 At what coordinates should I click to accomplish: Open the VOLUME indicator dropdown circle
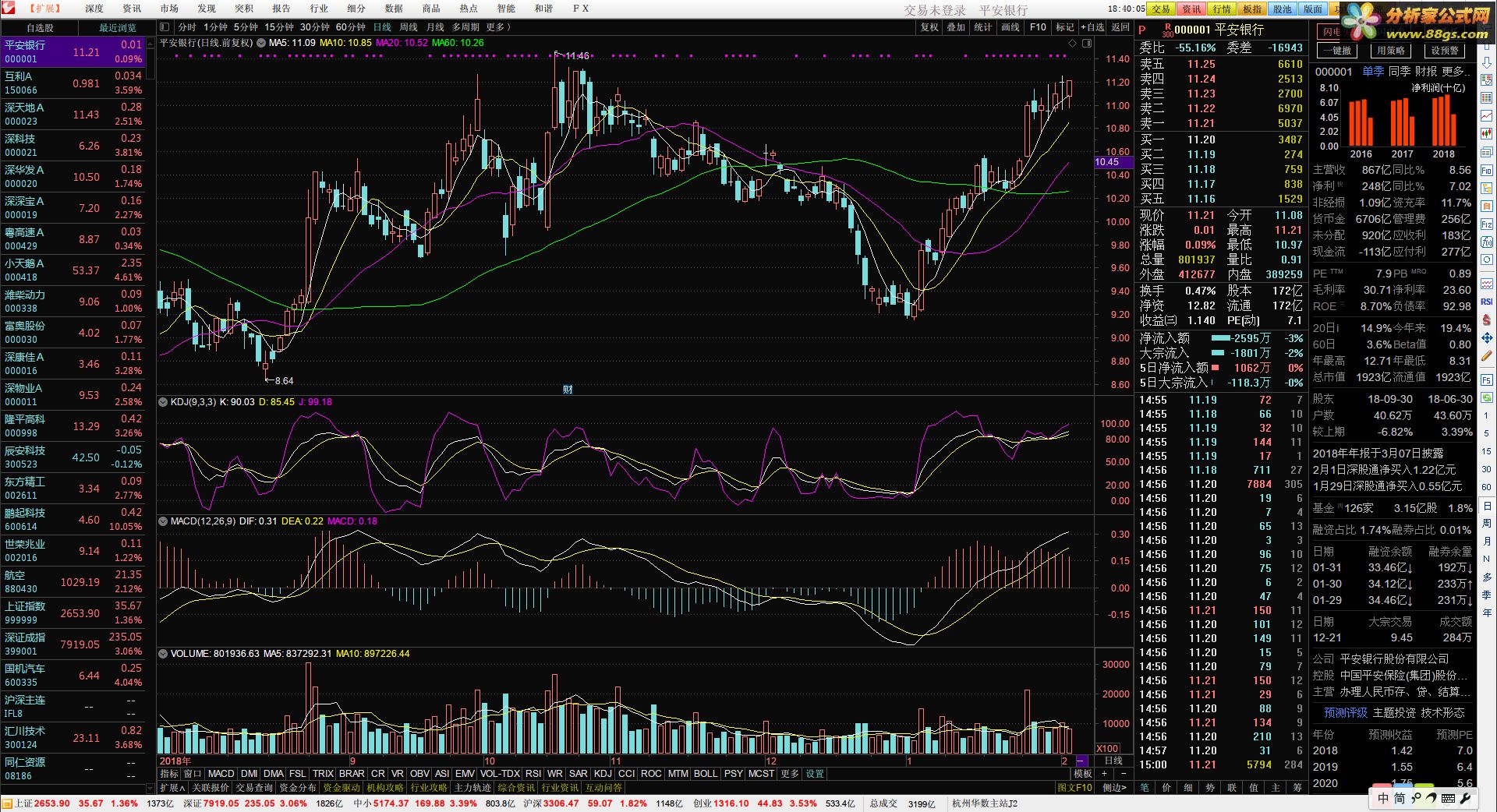tap(163, 654)
